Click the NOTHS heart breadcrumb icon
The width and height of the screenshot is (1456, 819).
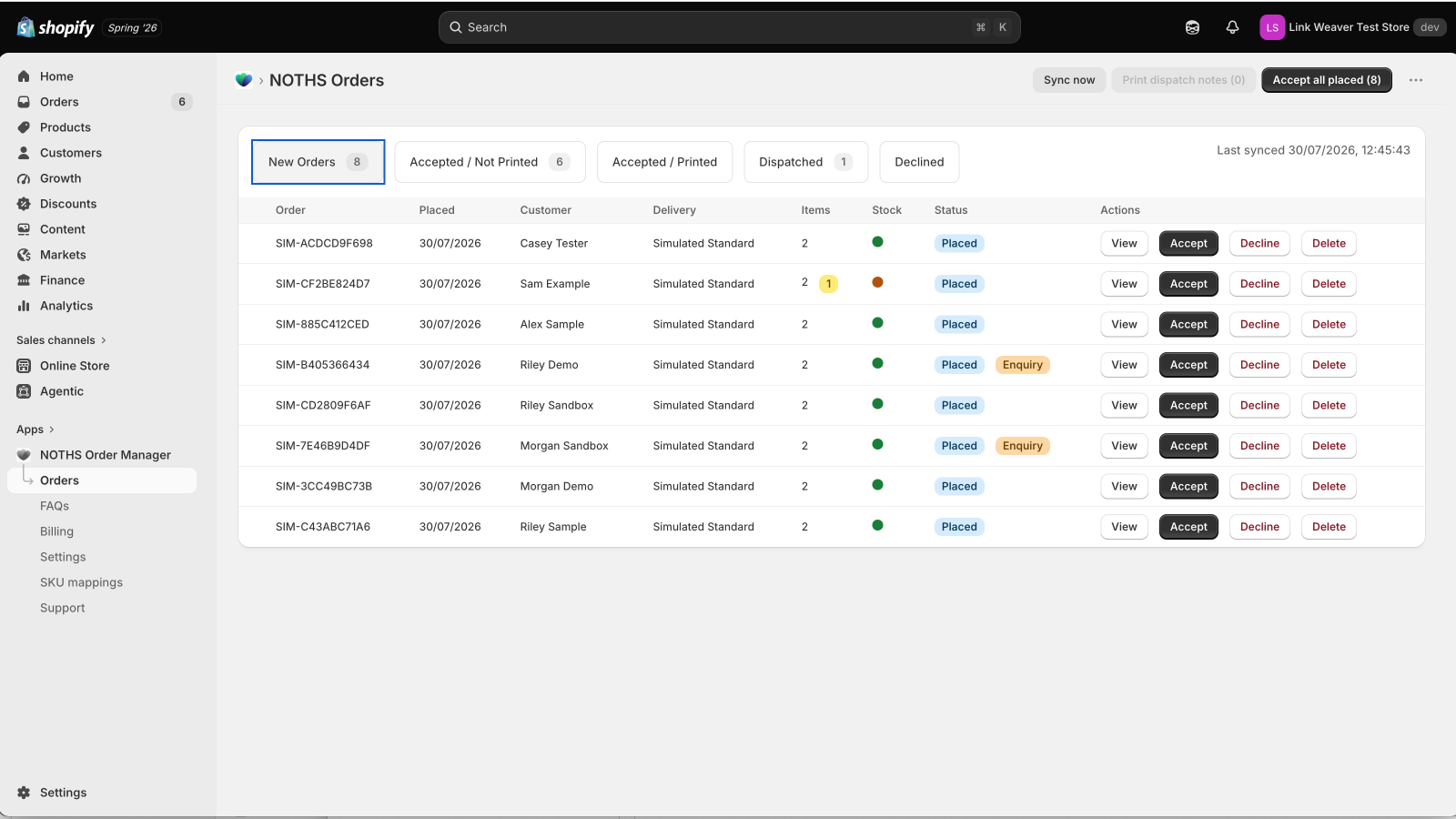click(x=244, y=80)
